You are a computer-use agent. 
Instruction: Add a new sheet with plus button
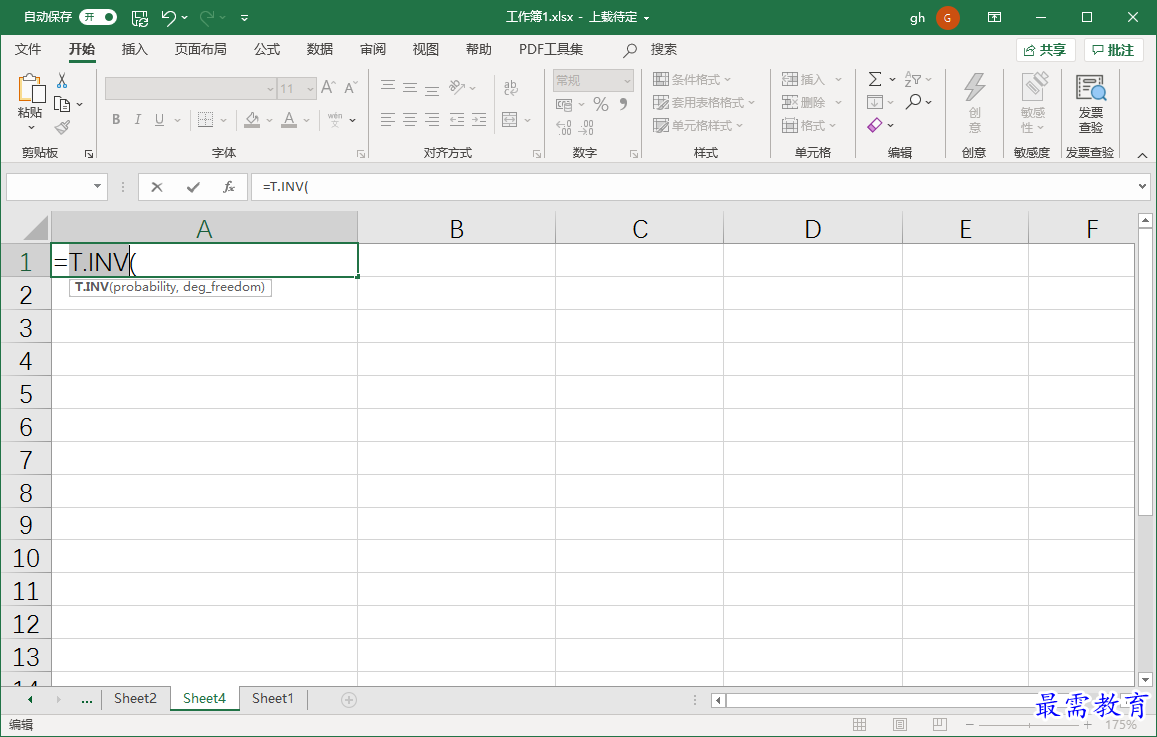[x=349, y=699]
